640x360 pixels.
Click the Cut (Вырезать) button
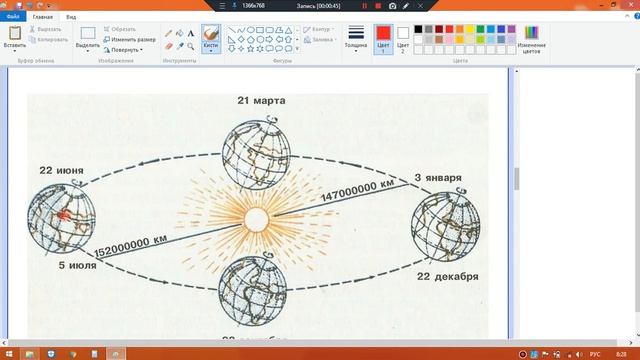pyautogui.click(x=45, y=29)
